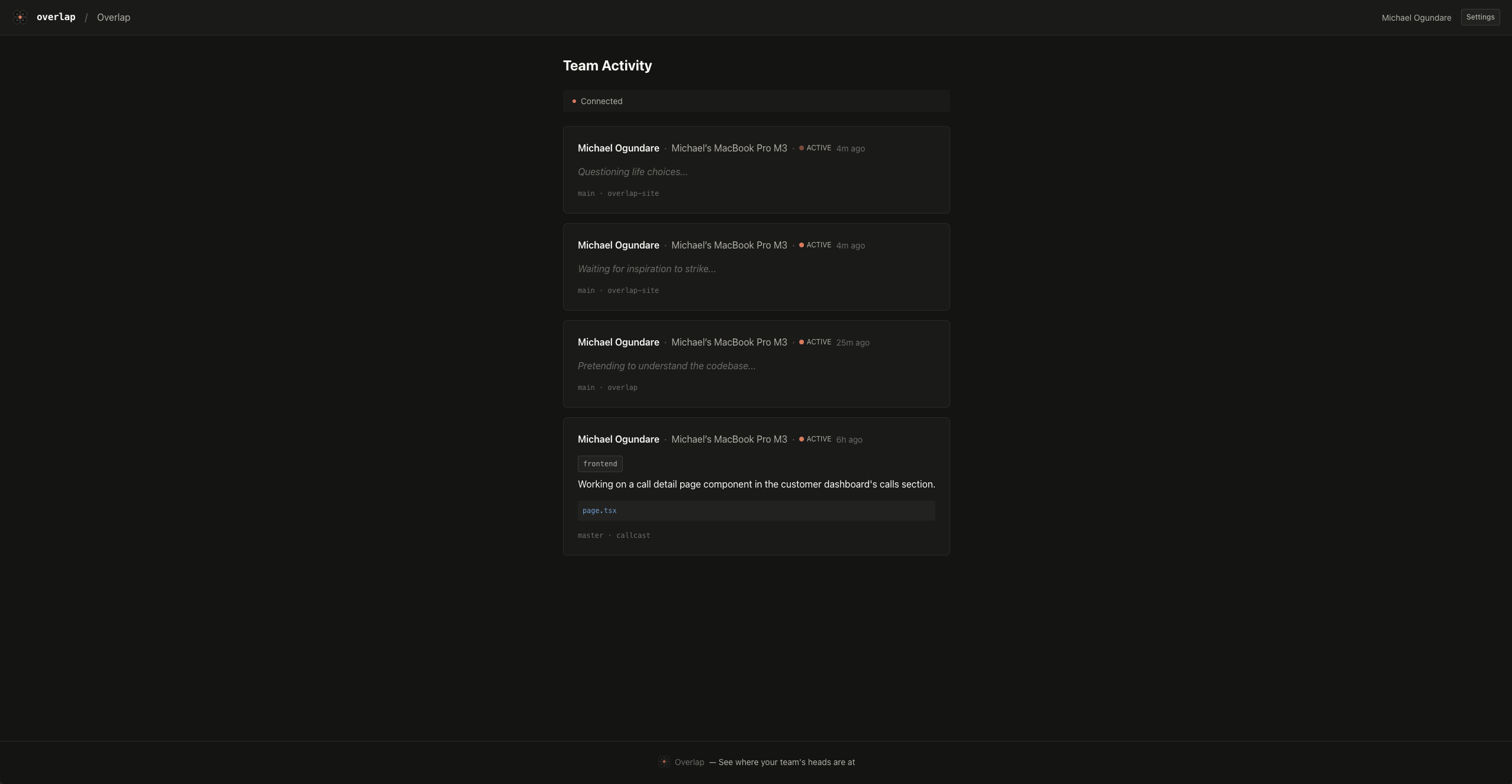This screenshot has width=1512, height=784.
Task: Click the master branch label on the callcast card
Action: 590,535
